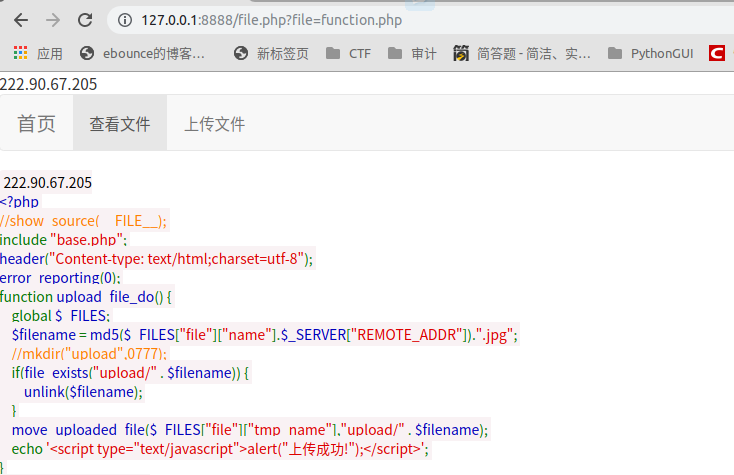
Task: Switch to the 上传文件 tab
Action: pos(214,124)
